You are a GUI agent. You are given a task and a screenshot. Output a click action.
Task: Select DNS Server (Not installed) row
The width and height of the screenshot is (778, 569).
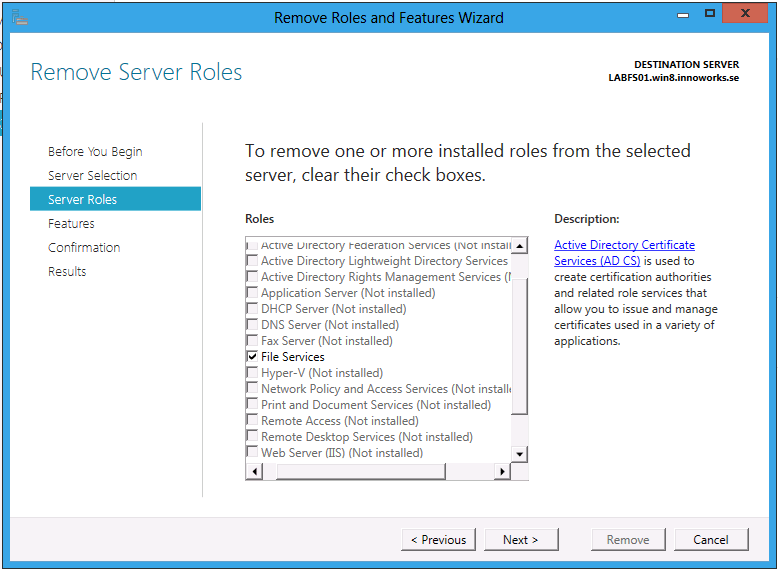click(x=330, y=324)
